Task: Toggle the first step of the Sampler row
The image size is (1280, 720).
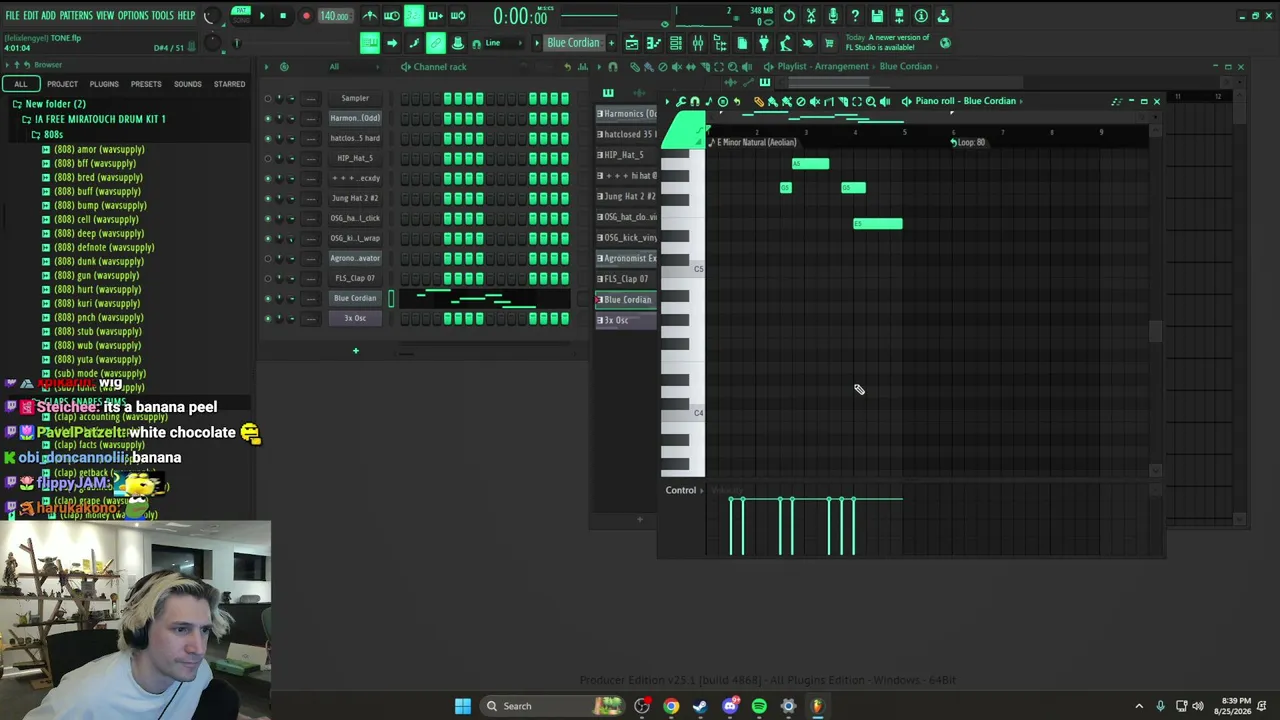Action: point(404,98)
